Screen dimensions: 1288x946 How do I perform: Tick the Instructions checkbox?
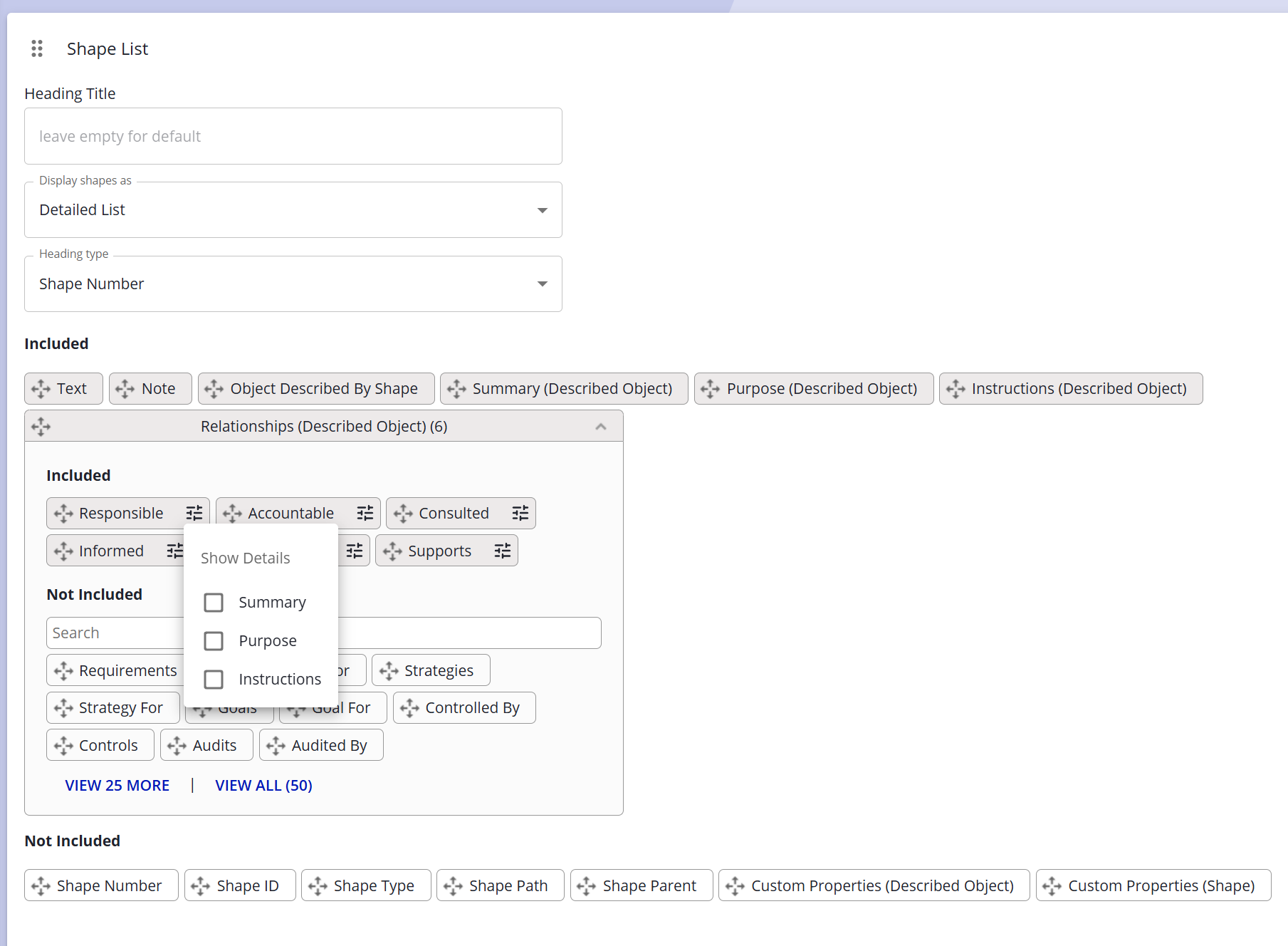pyautogui.click(x=214, y=680)
